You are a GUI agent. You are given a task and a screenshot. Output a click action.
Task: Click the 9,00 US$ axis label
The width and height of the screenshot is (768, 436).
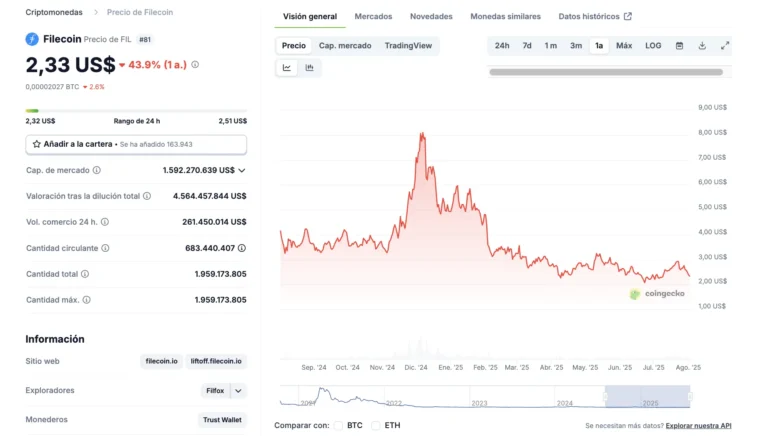[712, 107]
